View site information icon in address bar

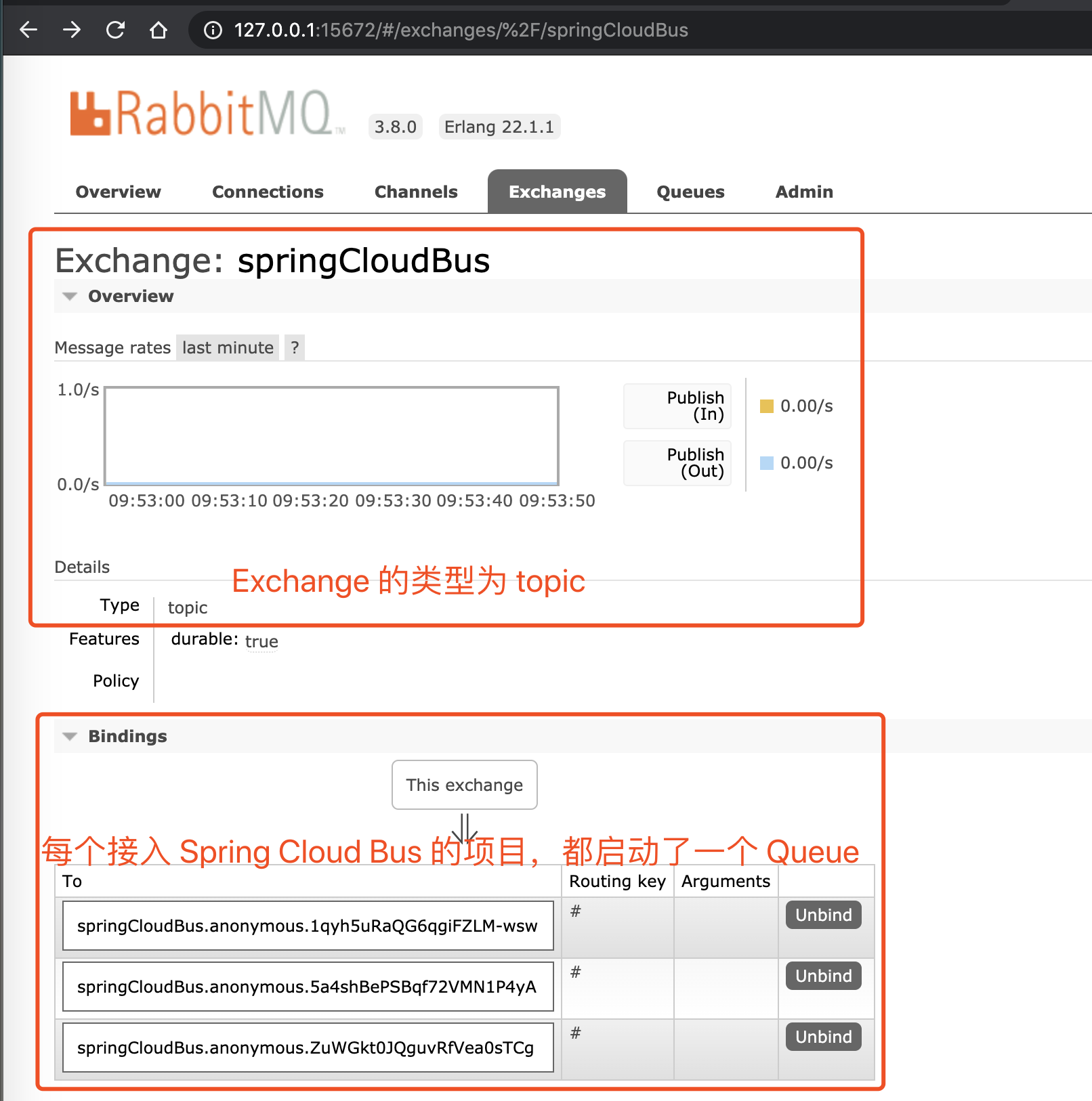(x=213, y=30)
